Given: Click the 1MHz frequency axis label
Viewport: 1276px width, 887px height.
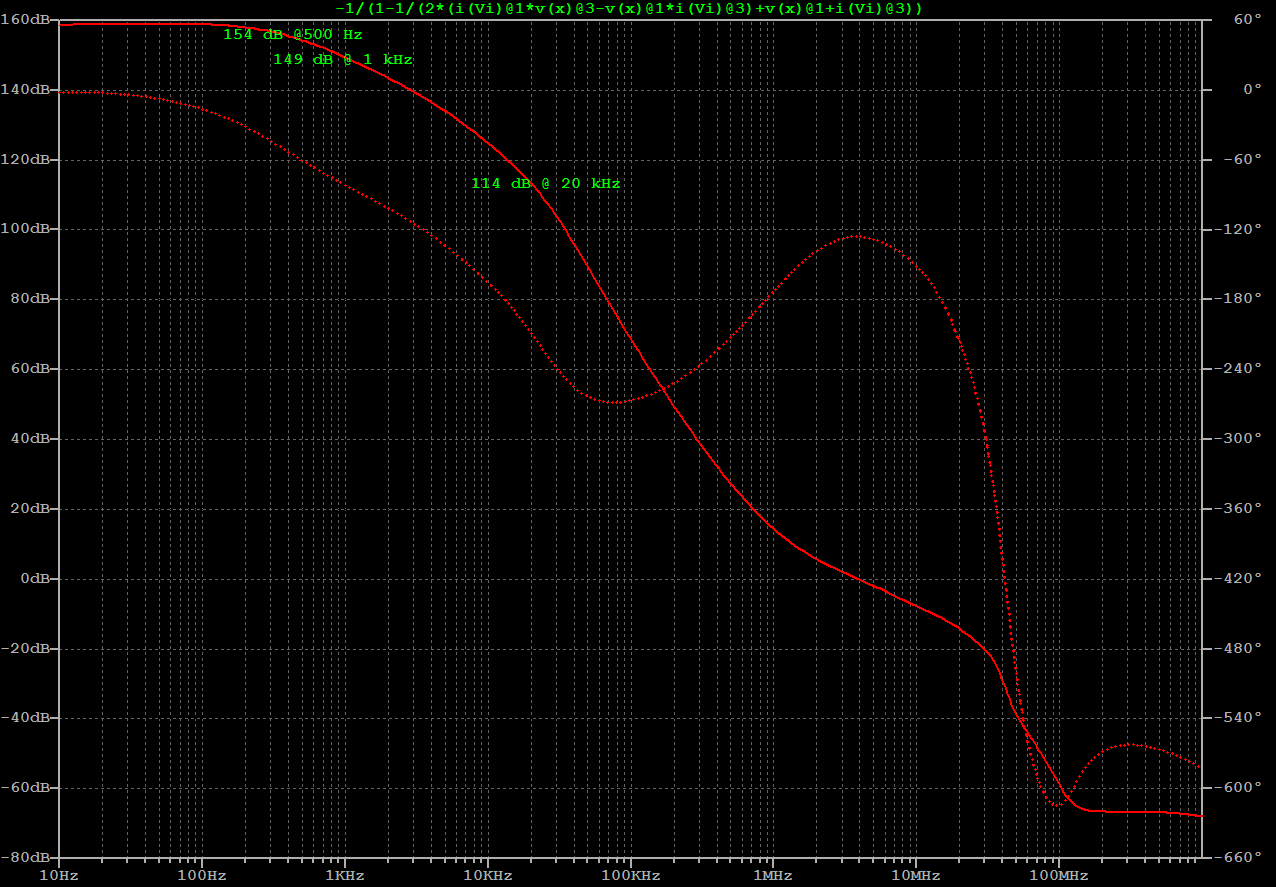Looking at the screenshot, I should click(773, 876).
